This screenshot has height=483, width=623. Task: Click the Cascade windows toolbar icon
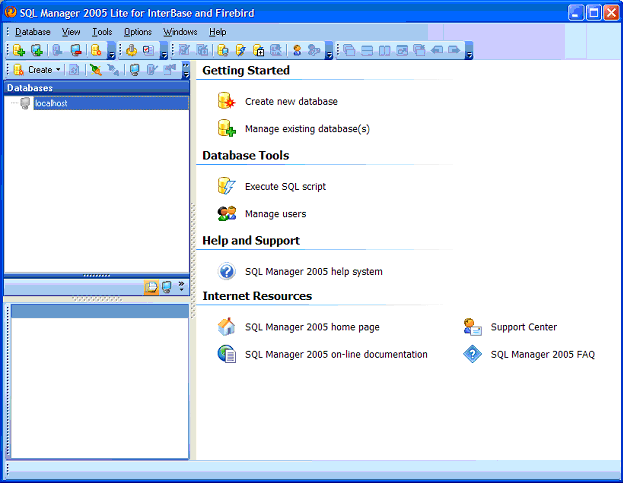tap(349, 50)
